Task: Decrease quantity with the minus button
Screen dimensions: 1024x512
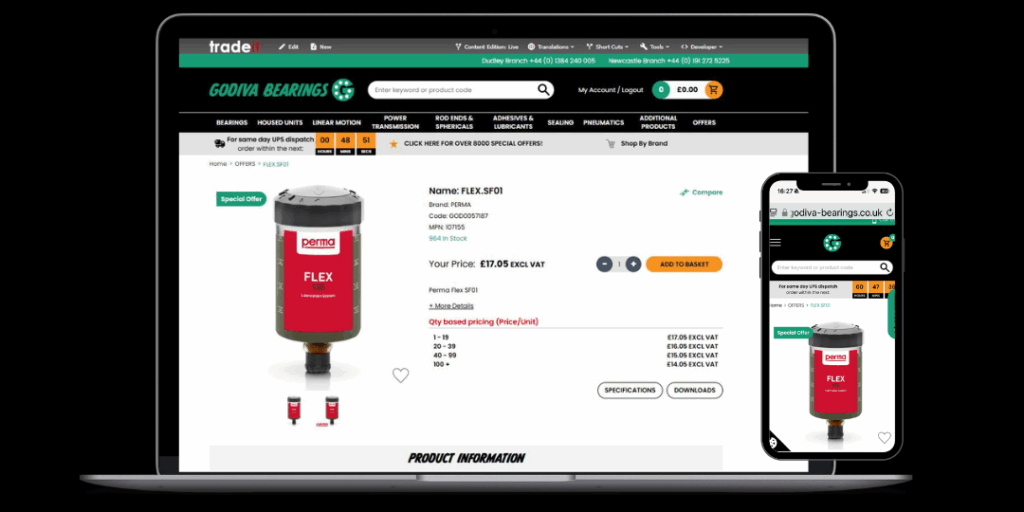Action: [x=604, y=264]
